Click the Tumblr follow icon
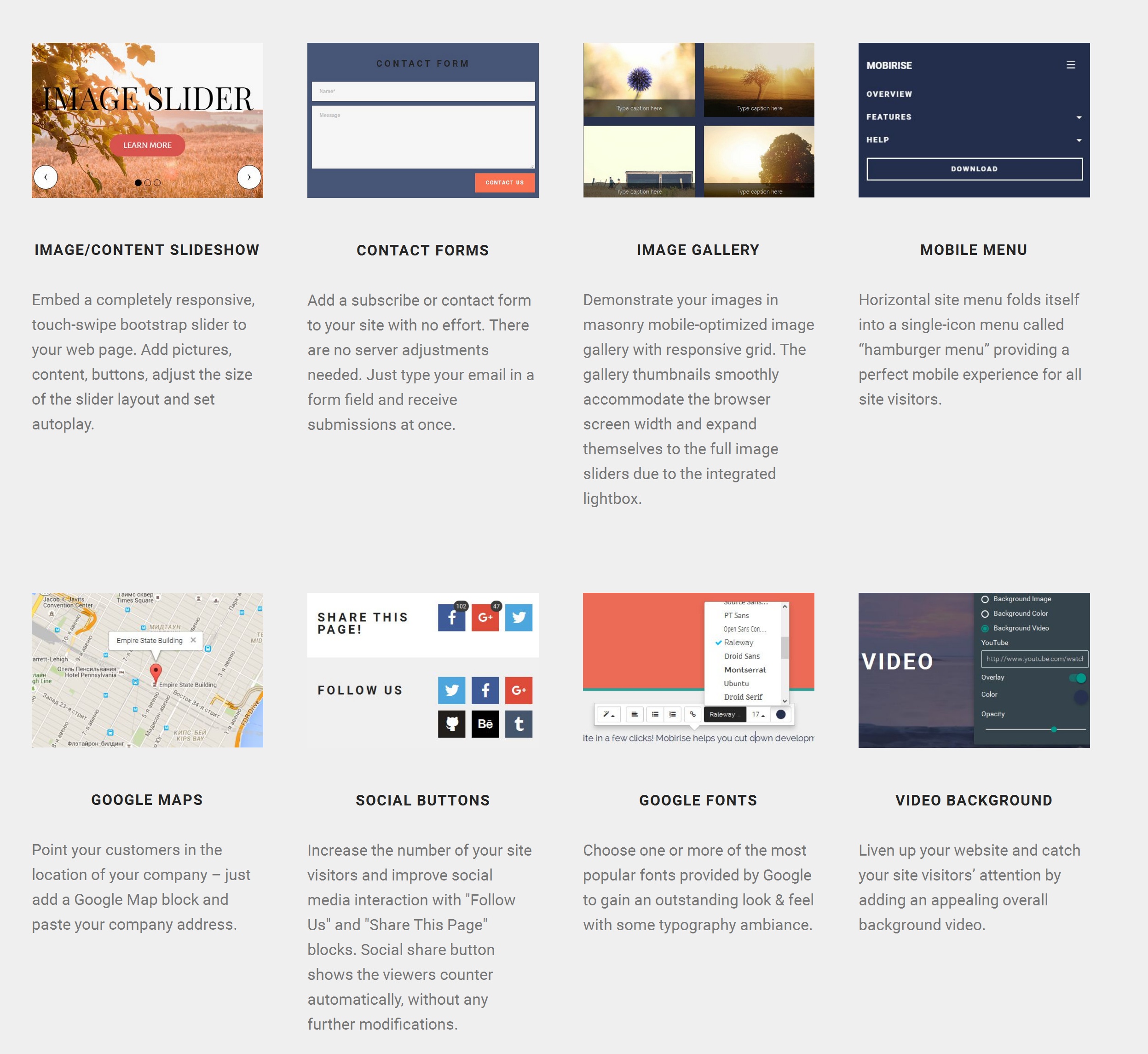The width and height of the screenshot is (1148, 1054). 520,723
